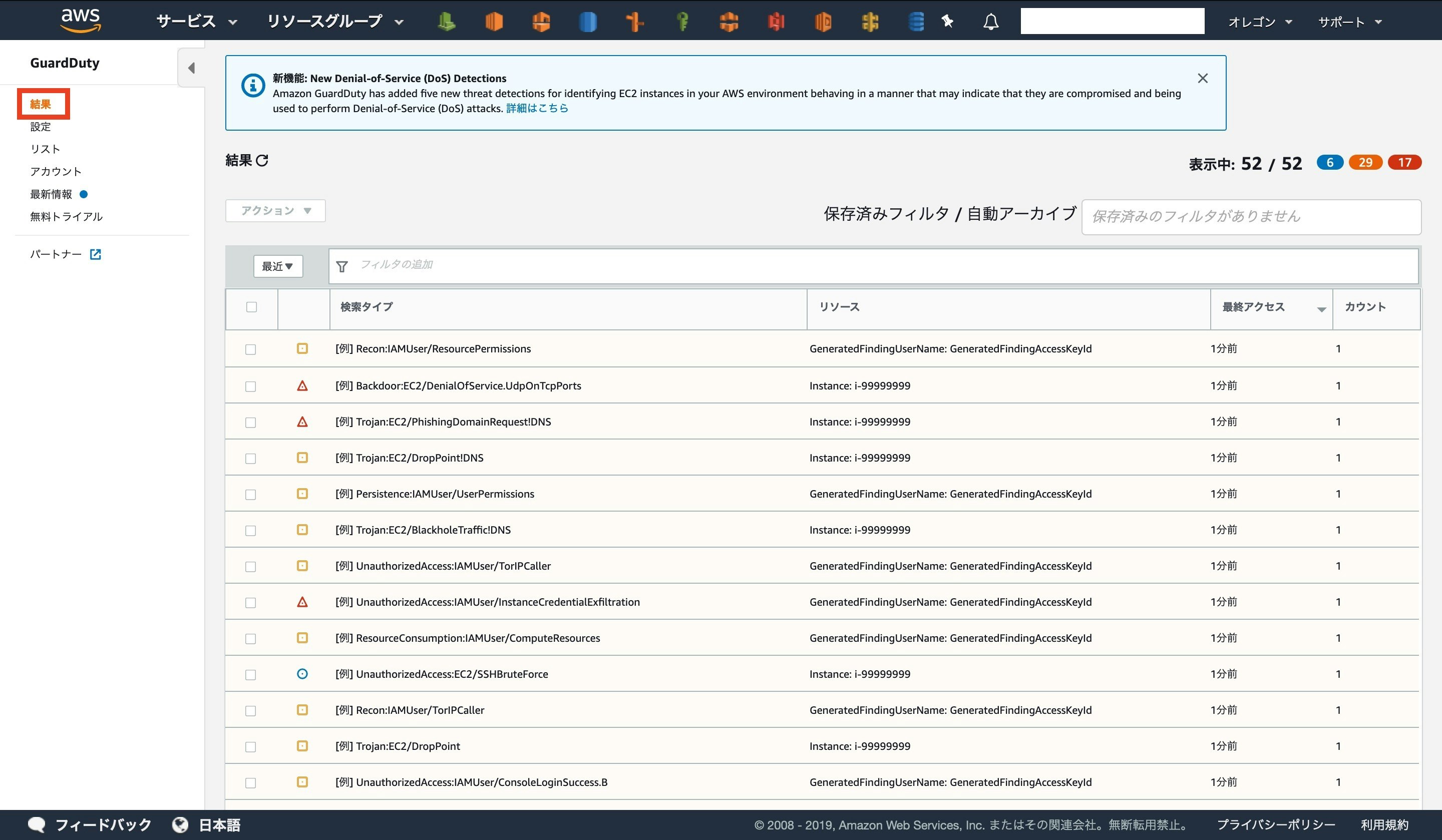Select リスト in the sidebar

[45, 149]
